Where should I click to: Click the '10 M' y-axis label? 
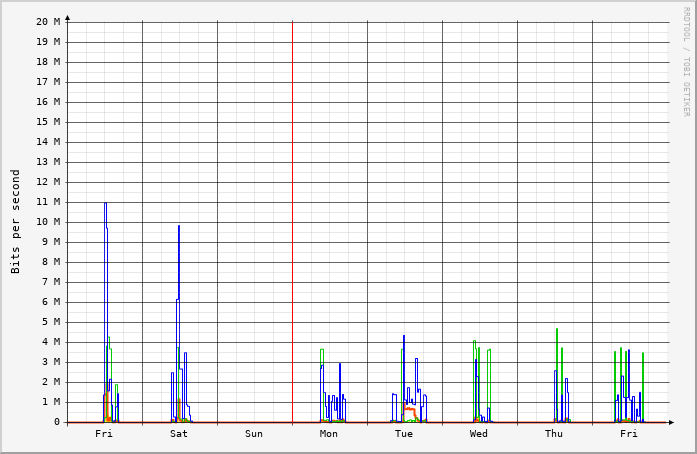coord(48,222)
